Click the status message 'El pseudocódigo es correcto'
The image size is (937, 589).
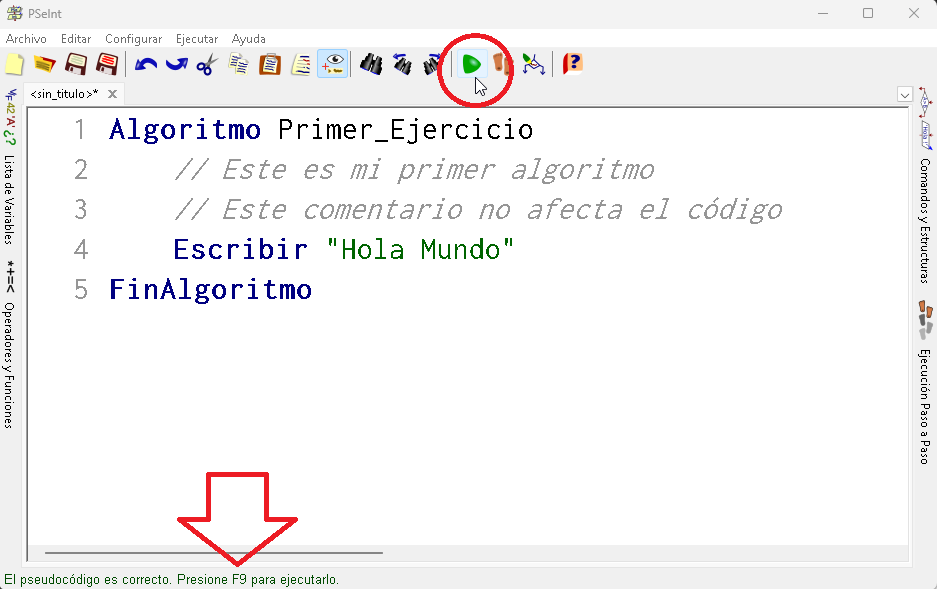pyautogui.click(x=88, y=579)
